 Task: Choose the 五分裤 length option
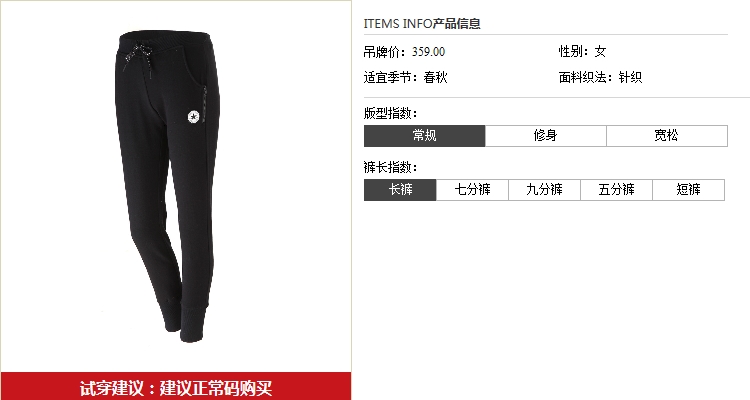coord(617,190)
